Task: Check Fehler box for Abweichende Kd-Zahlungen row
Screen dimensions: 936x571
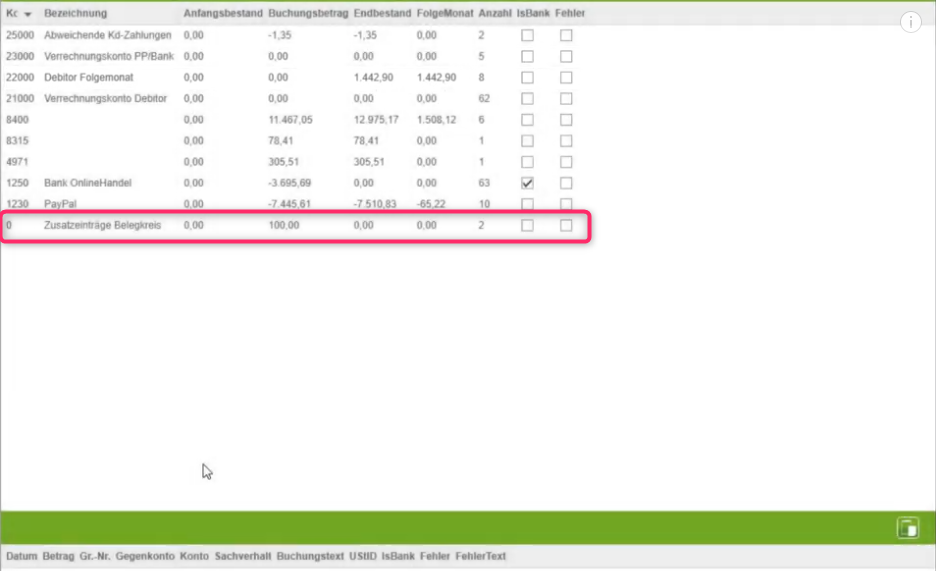Action: [x=566, y=35]
